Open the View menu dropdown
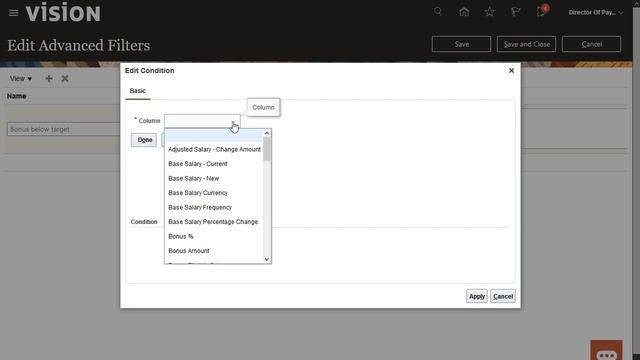 pyautogui.click(x=20, y=78)
